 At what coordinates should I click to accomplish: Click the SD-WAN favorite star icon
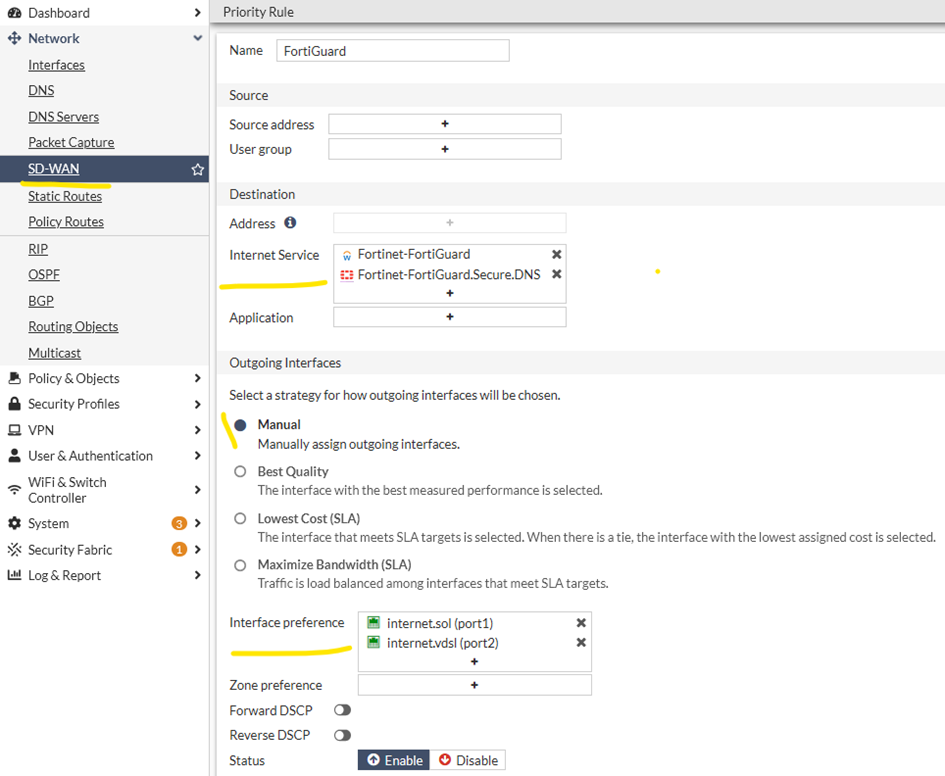(197, 170)
